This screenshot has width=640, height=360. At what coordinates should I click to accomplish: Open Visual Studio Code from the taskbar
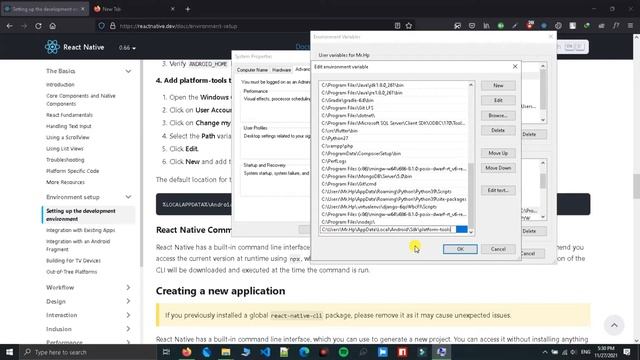[265, 352]
